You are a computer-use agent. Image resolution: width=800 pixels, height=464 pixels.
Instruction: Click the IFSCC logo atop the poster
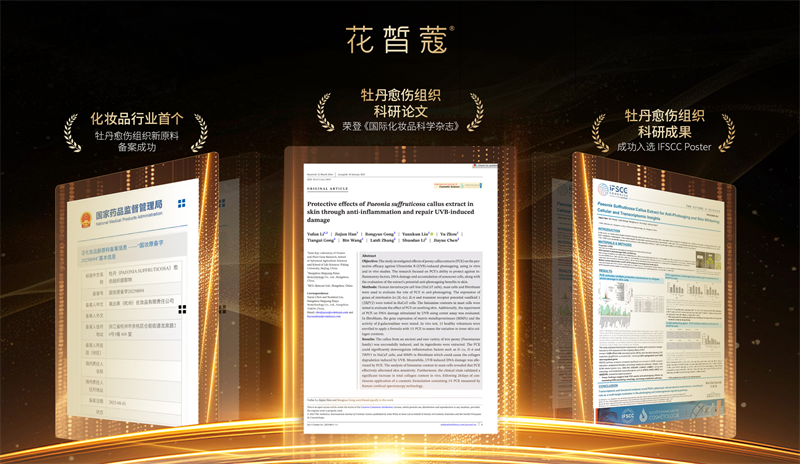[612, 190]
